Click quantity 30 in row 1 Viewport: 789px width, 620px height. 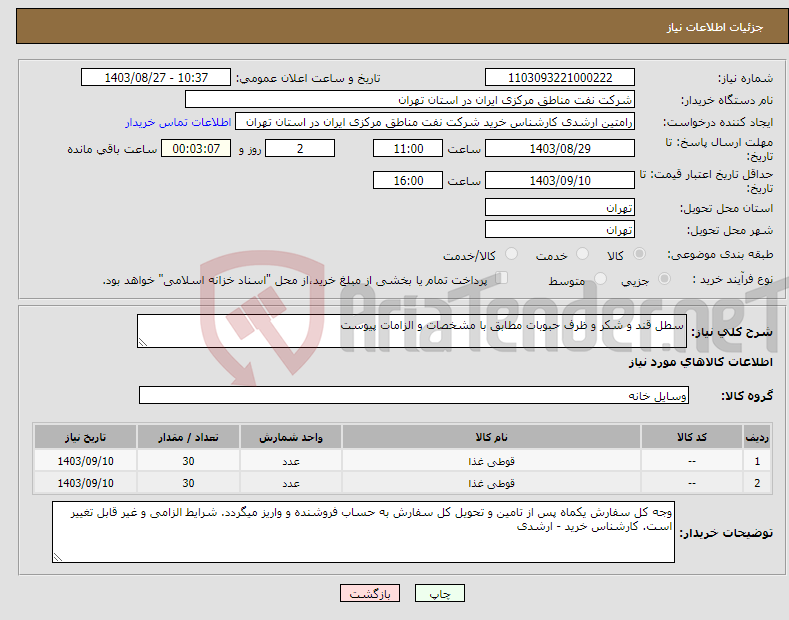coord(188,461)
